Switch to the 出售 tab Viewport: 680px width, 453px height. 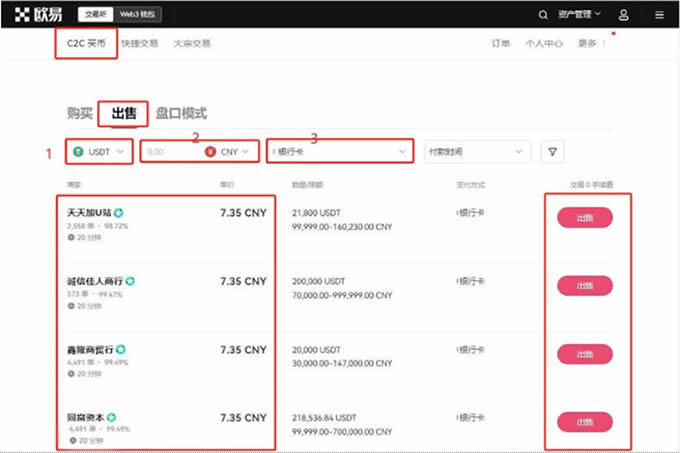click(124, 114)
